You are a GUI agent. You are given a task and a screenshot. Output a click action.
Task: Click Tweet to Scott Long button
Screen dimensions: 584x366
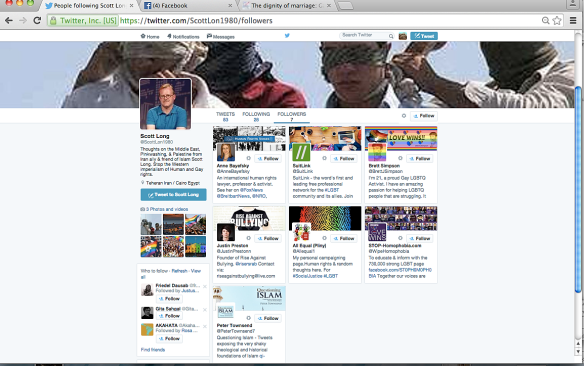[174, 194]
